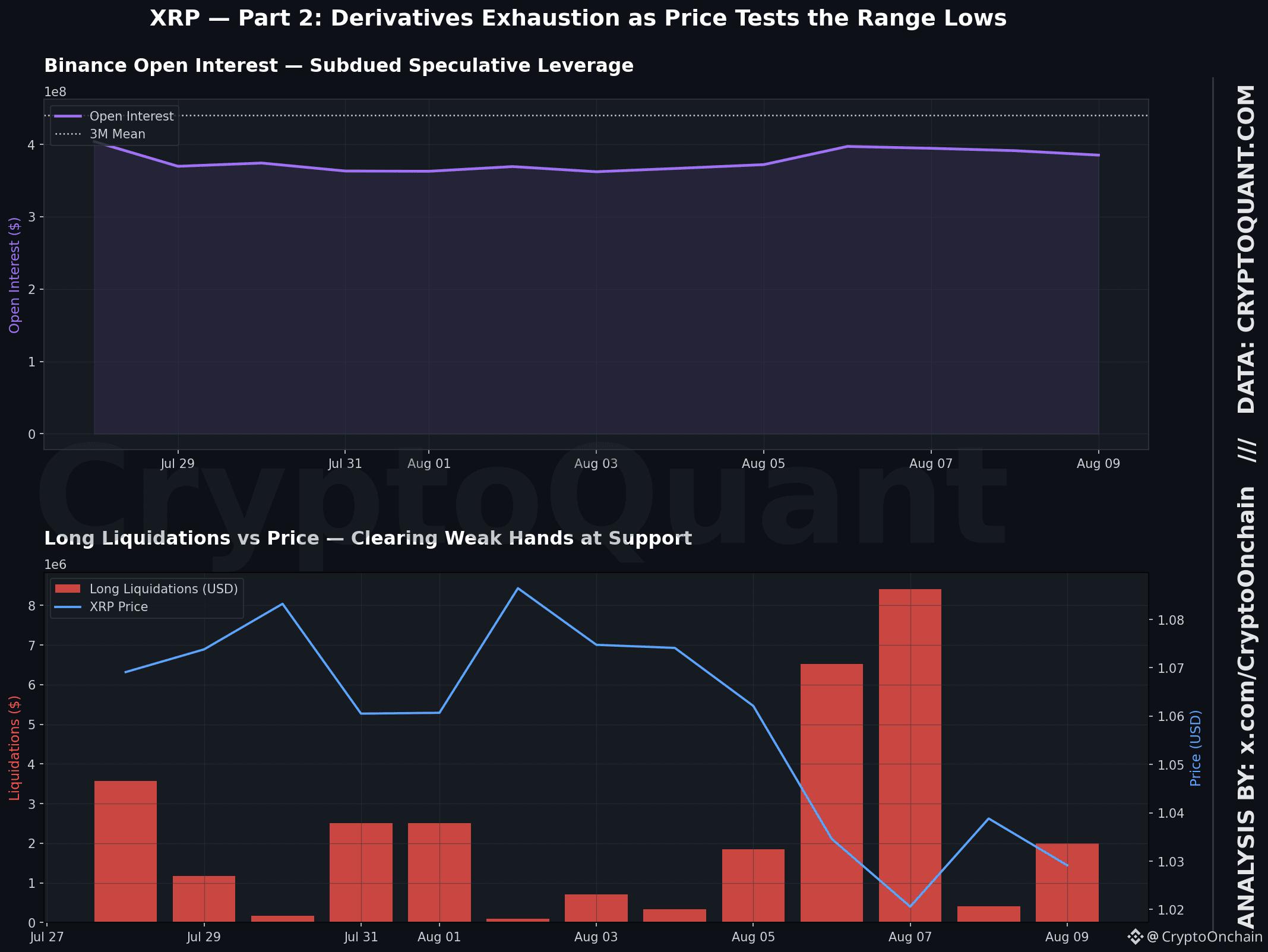Click the purple Open Interest legend line swatch
Screen dimensions: 1268x952
click(x=68, y=116)
